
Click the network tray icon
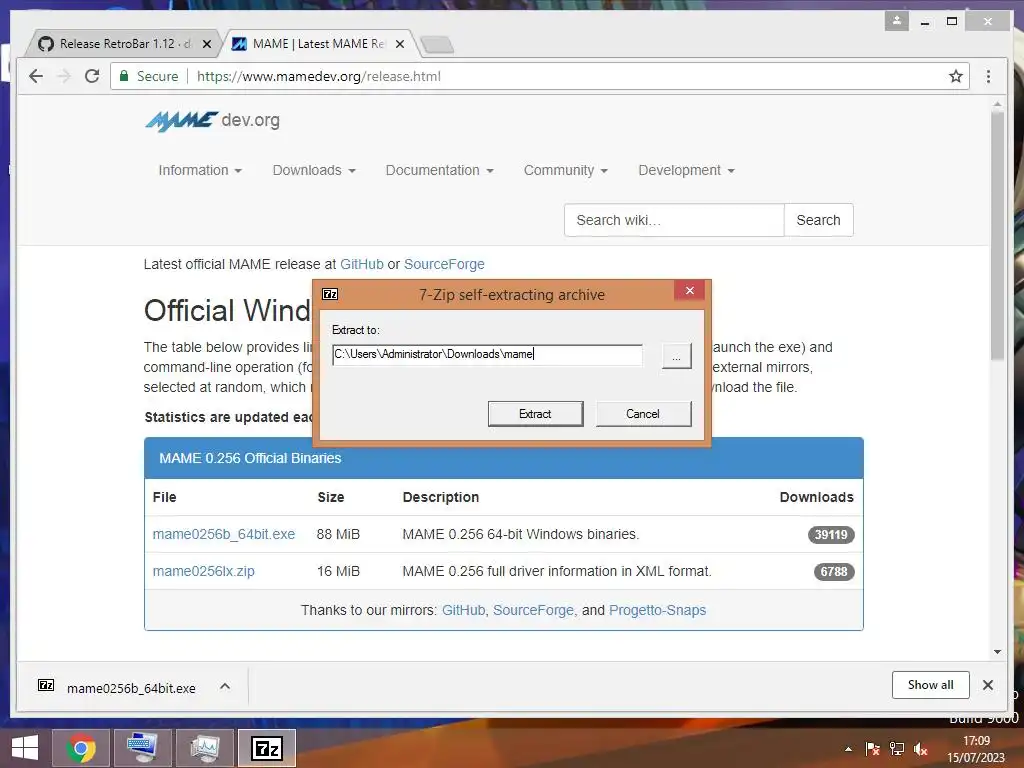tap(897, 749)
